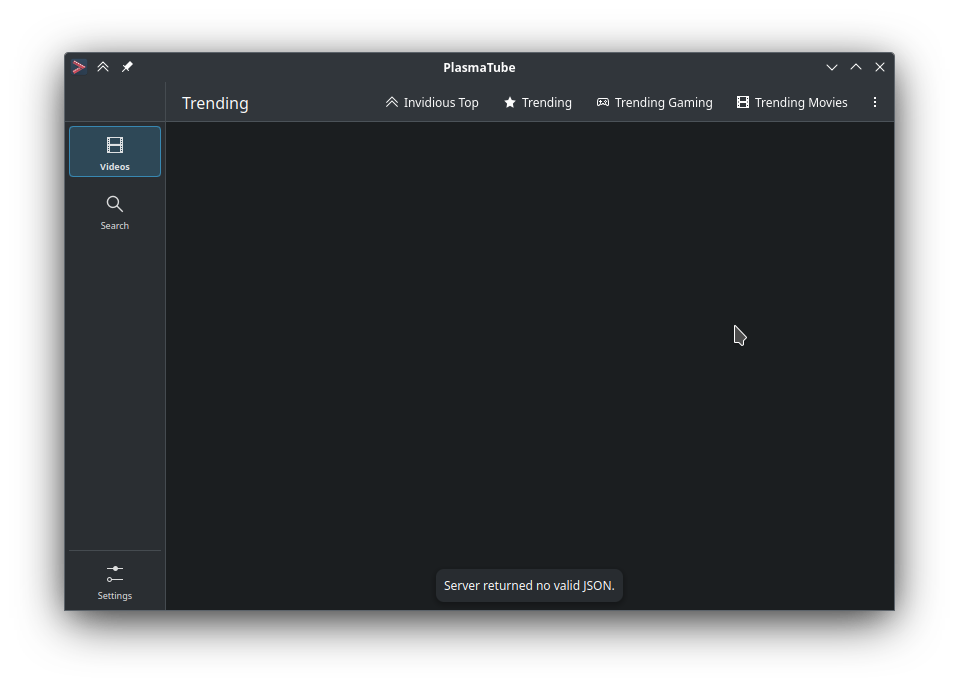Click the PlasmaTube app icon in title bar
This screenshot has height=687, width=959.
(79, 67)
